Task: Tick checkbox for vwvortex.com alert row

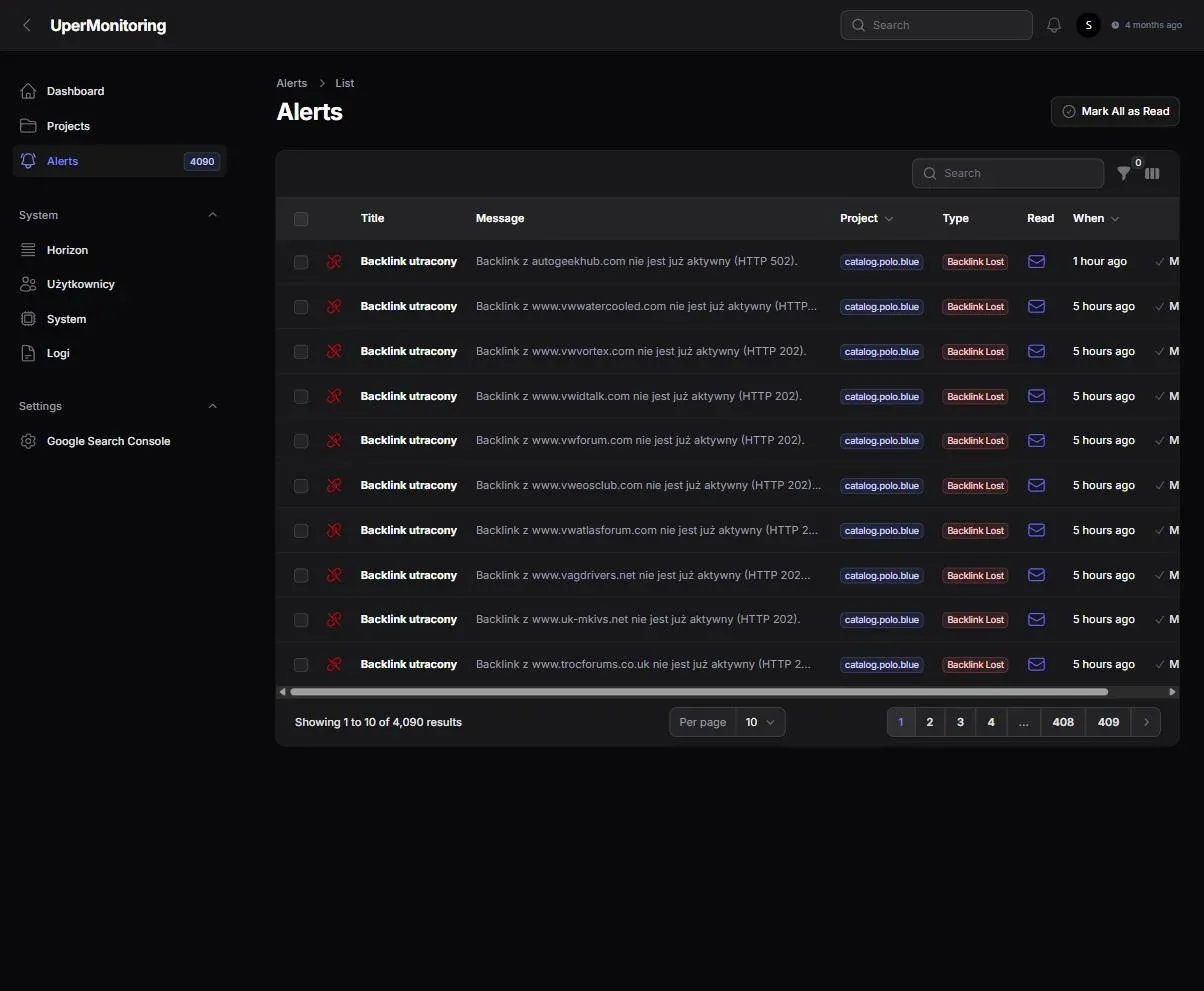Action: pos(301,352)
